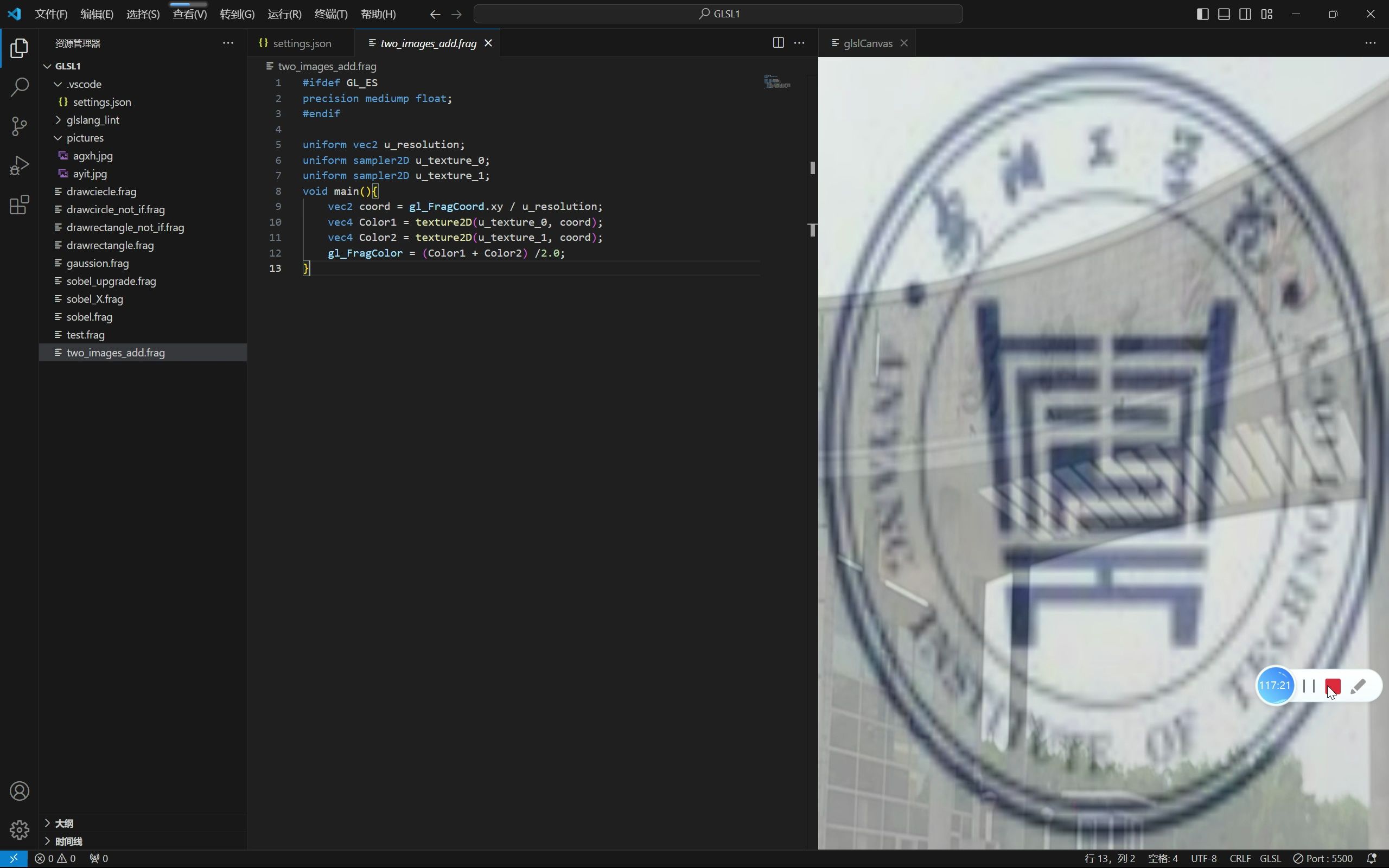This screenshot has height=868, width=1389.
Task: Open the 选择(S) menu
Action: click(143, 14)
